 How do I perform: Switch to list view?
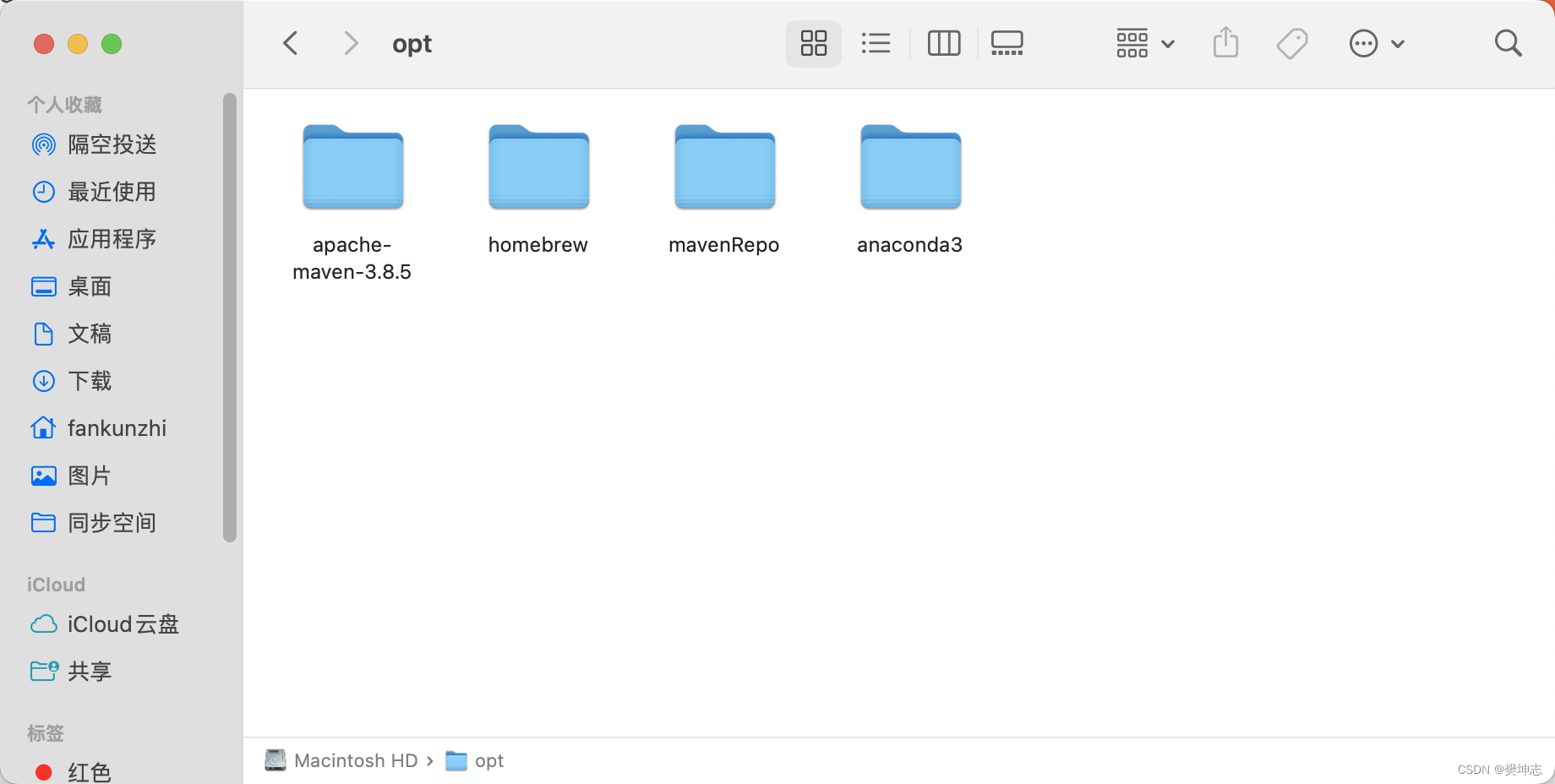click(876, 43)
